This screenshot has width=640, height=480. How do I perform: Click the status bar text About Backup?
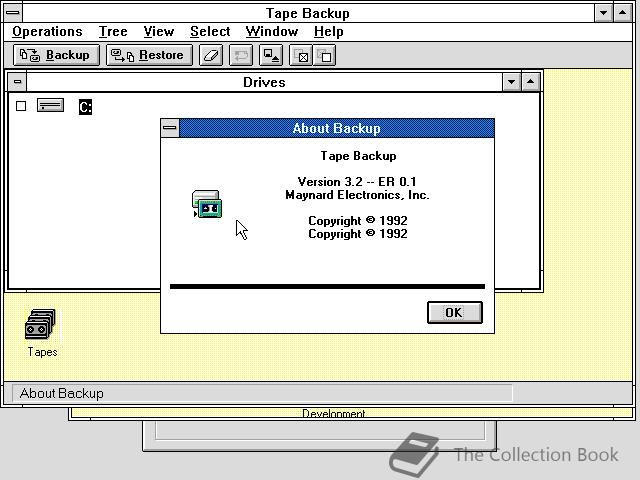[x=62, y=393]
